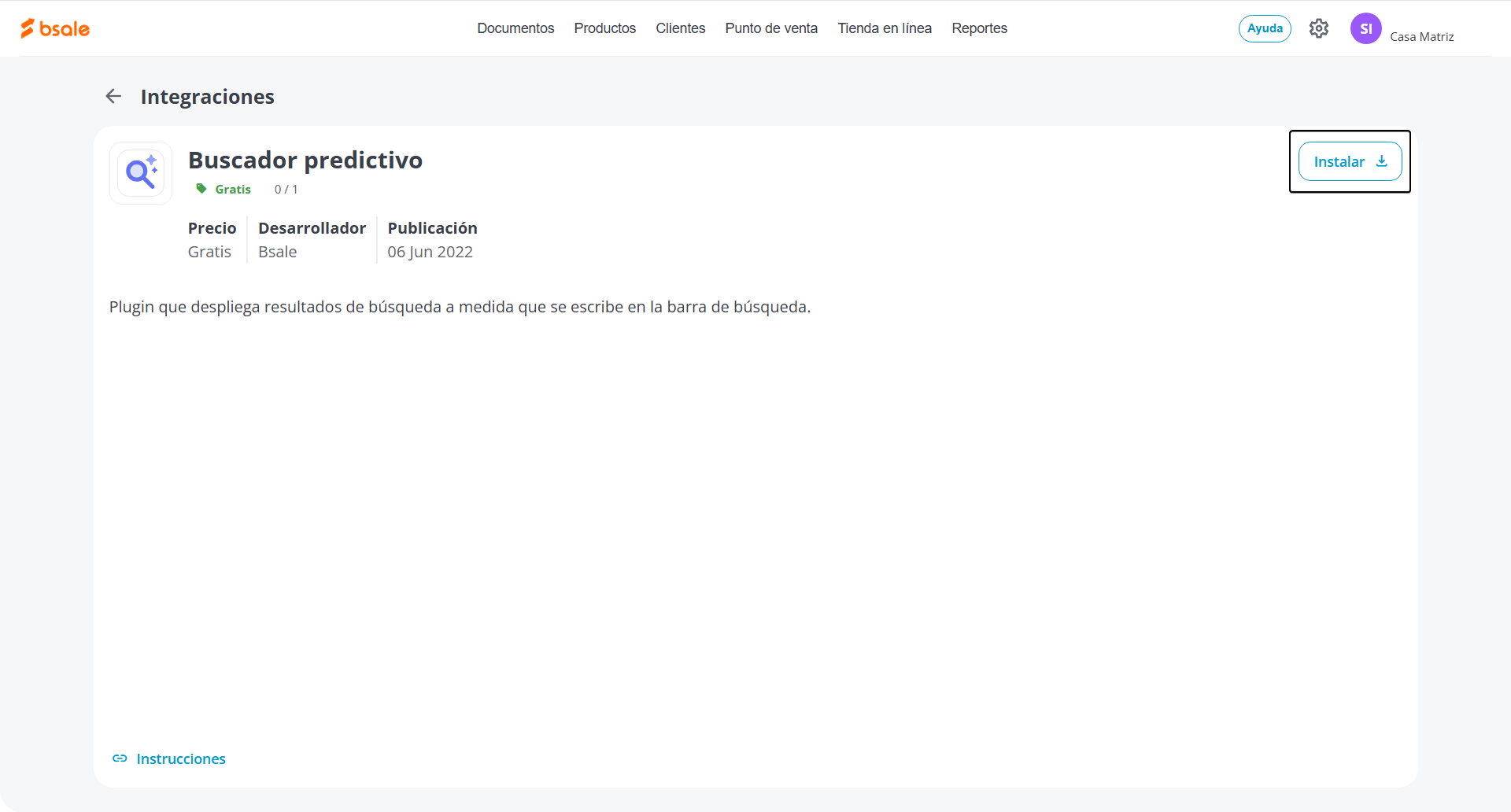Go back using the left arrow
This screenshot has width=1511, height=812.
[x=113, y=96]
